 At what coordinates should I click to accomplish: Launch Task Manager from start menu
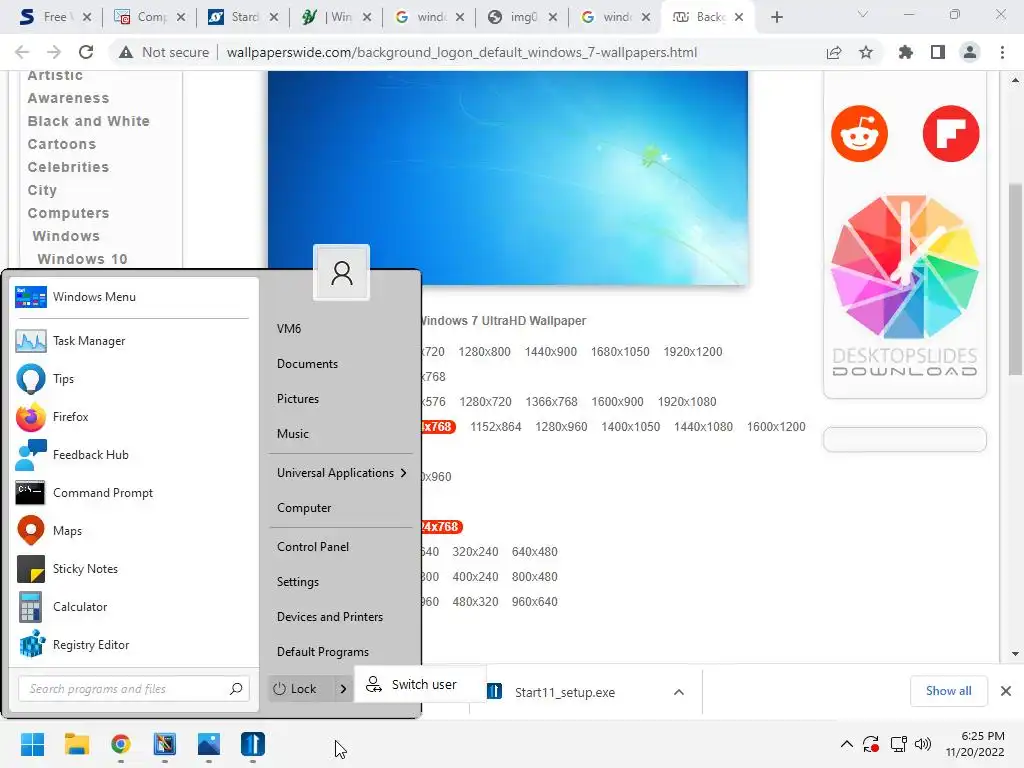tap(134, 341)
